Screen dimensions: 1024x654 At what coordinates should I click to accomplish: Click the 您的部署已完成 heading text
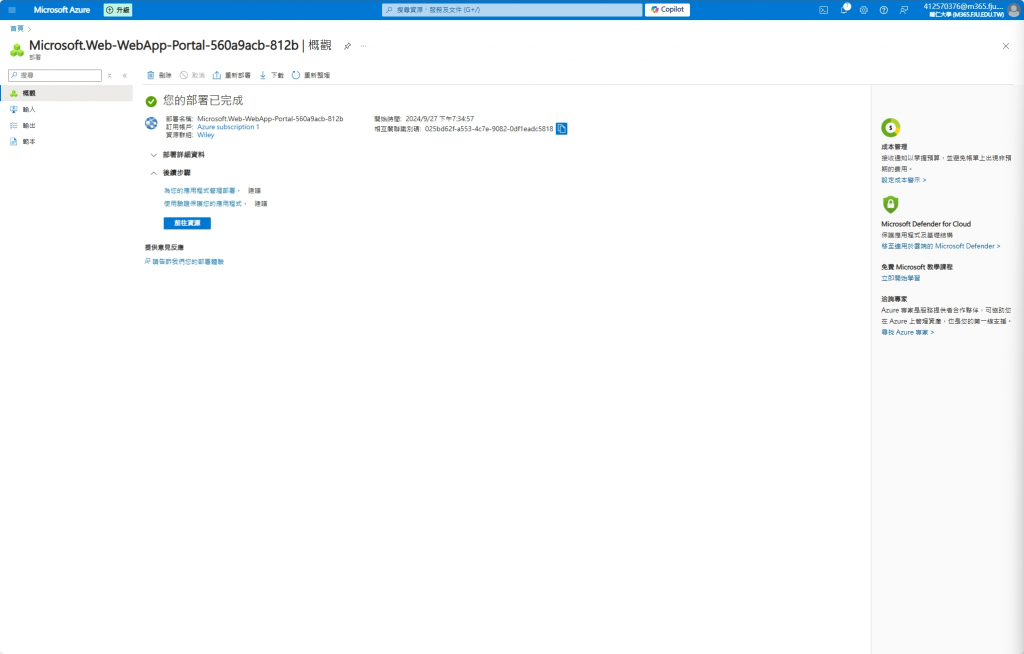[203, 101]
